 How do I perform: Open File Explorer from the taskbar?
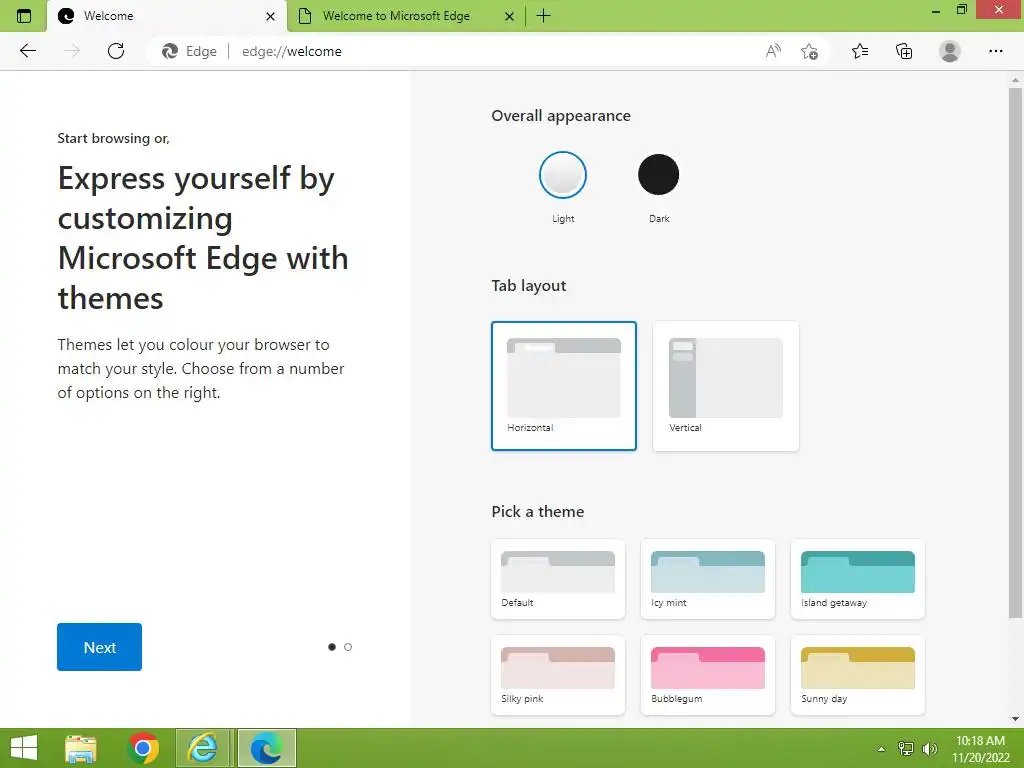tap(81, 748)
